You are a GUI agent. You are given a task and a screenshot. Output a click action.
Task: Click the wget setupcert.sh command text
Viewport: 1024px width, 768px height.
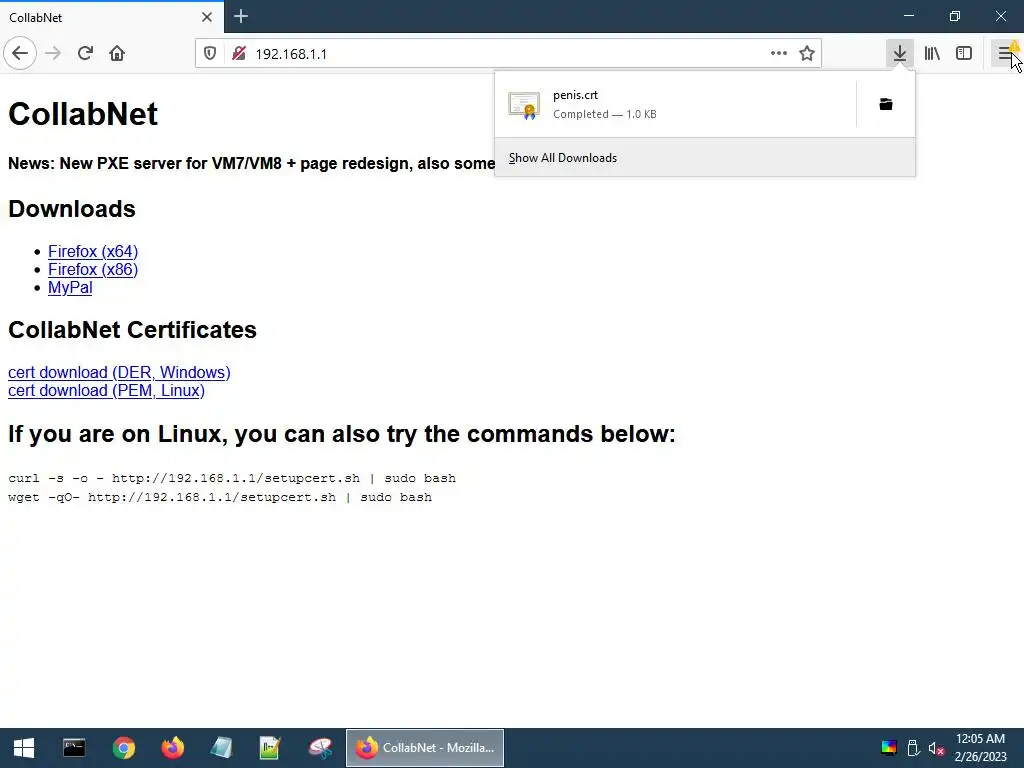tap(219, 497)
